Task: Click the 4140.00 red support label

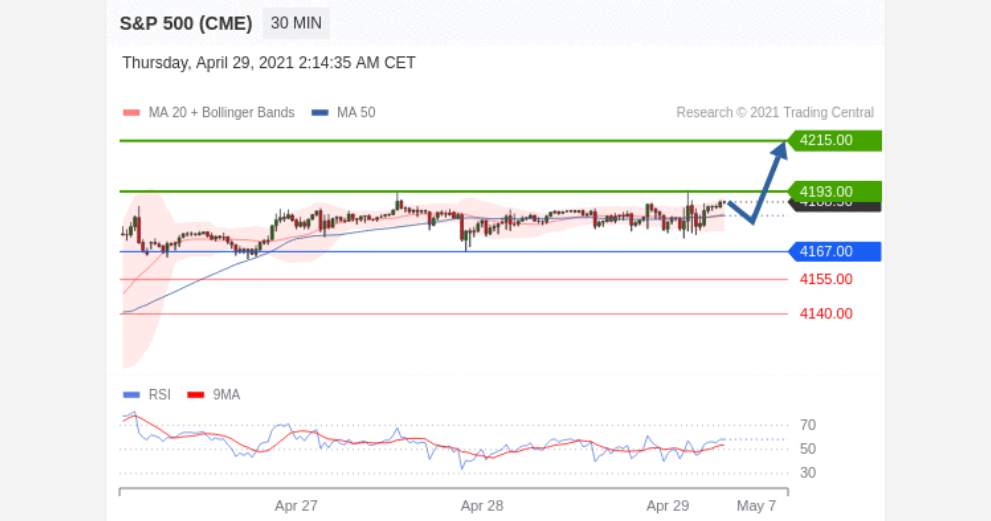Action: point(826,314)
